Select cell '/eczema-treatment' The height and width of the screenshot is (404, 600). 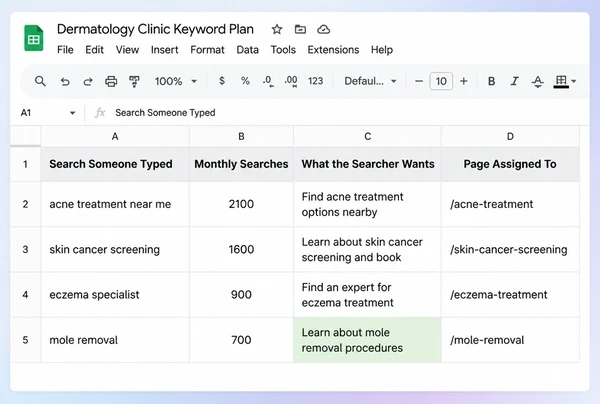tap(510, 295)
